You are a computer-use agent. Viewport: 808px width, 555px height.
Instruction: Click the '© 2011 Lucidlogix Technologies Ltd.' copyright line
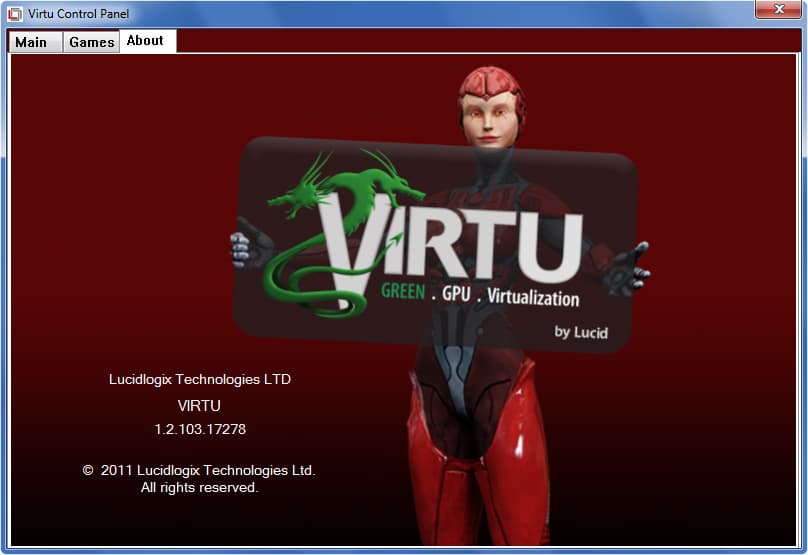coord(198,470)
